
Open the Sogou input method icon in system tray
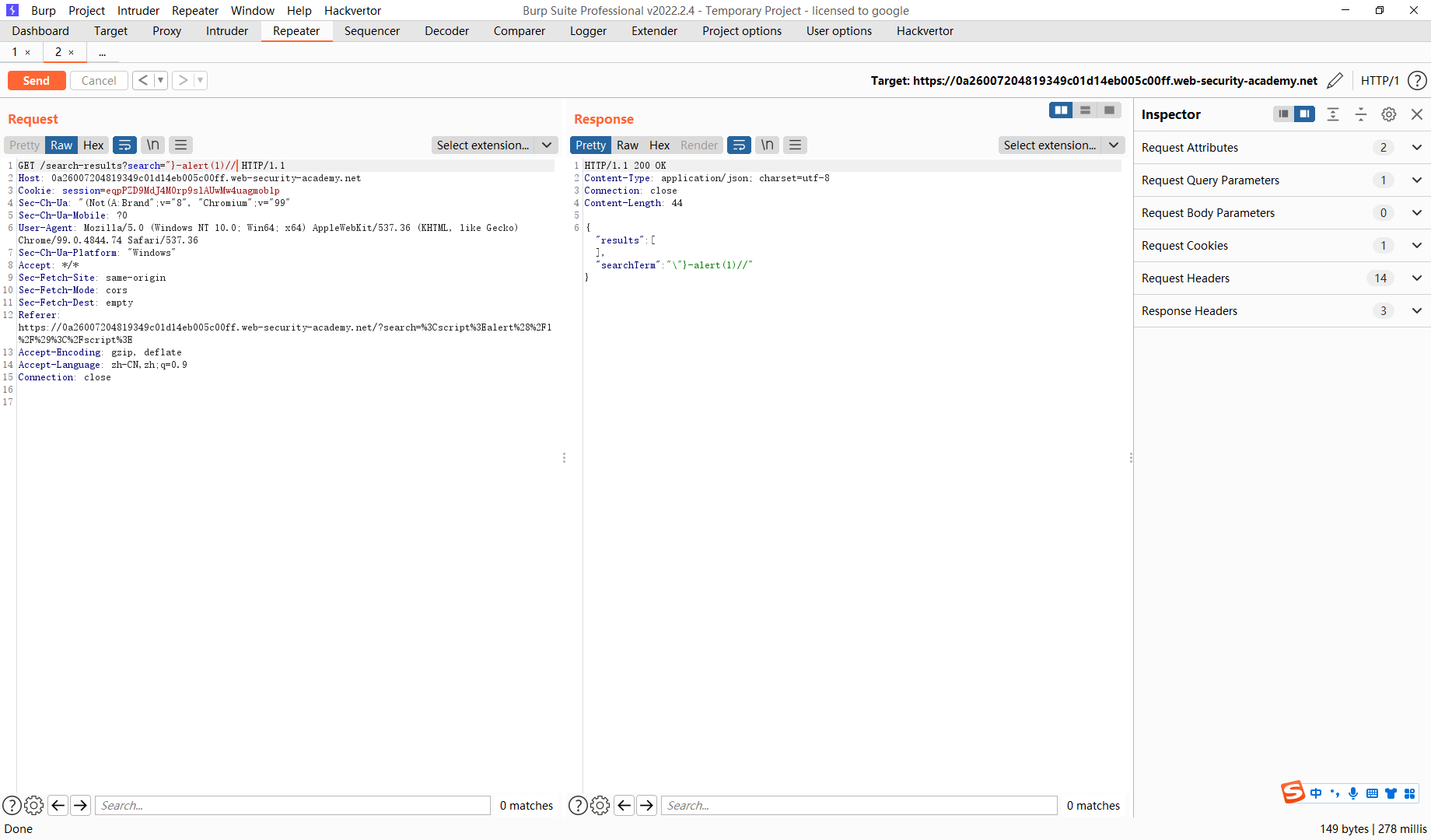pos(1293,793)
